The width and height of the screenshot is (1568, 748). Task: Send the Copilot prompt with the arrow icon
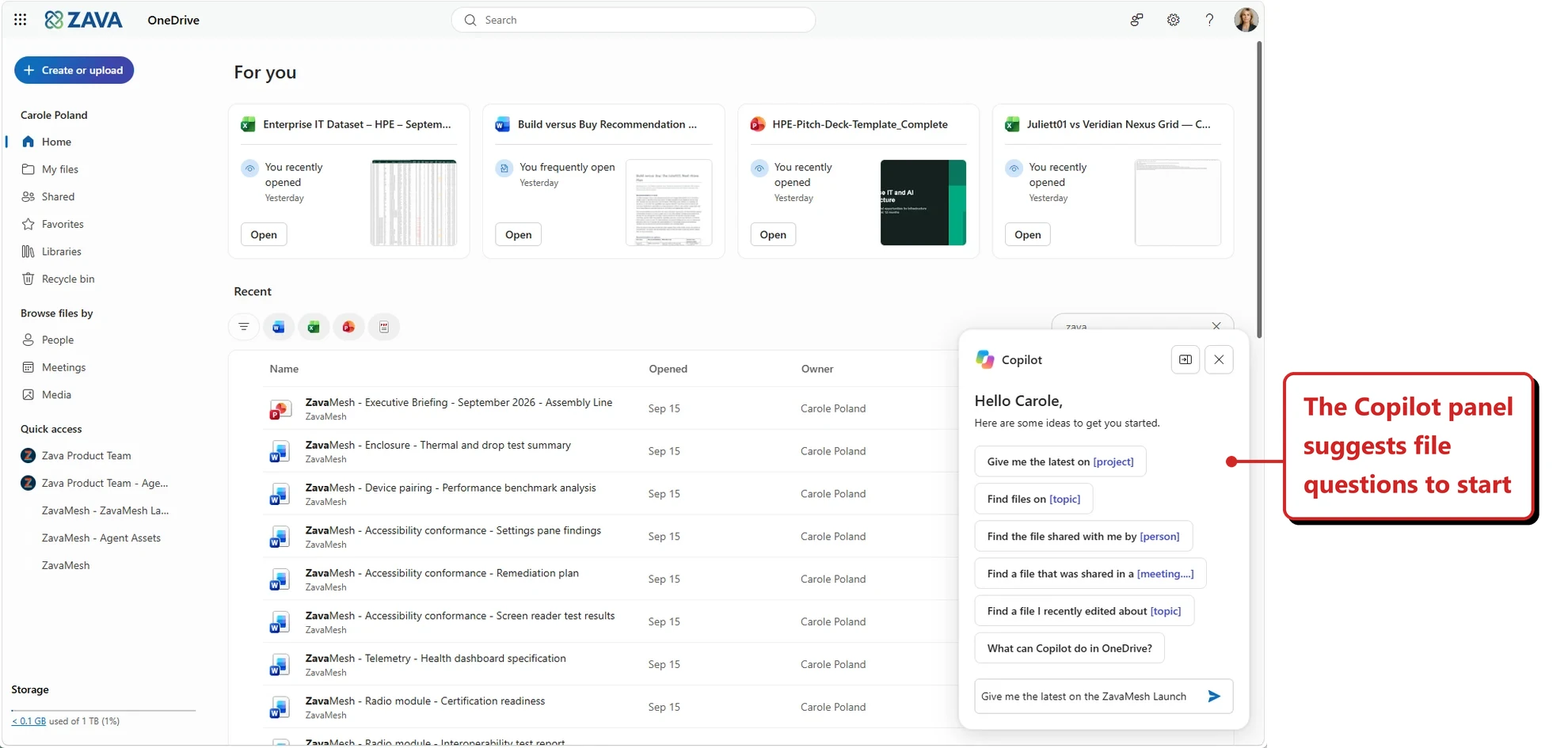coord(1214,697)
